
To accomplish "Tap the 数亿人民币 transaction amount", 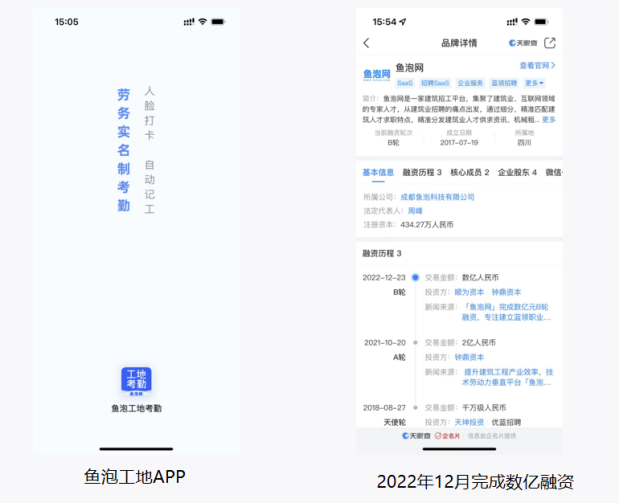I will click(x=480, y=277).
